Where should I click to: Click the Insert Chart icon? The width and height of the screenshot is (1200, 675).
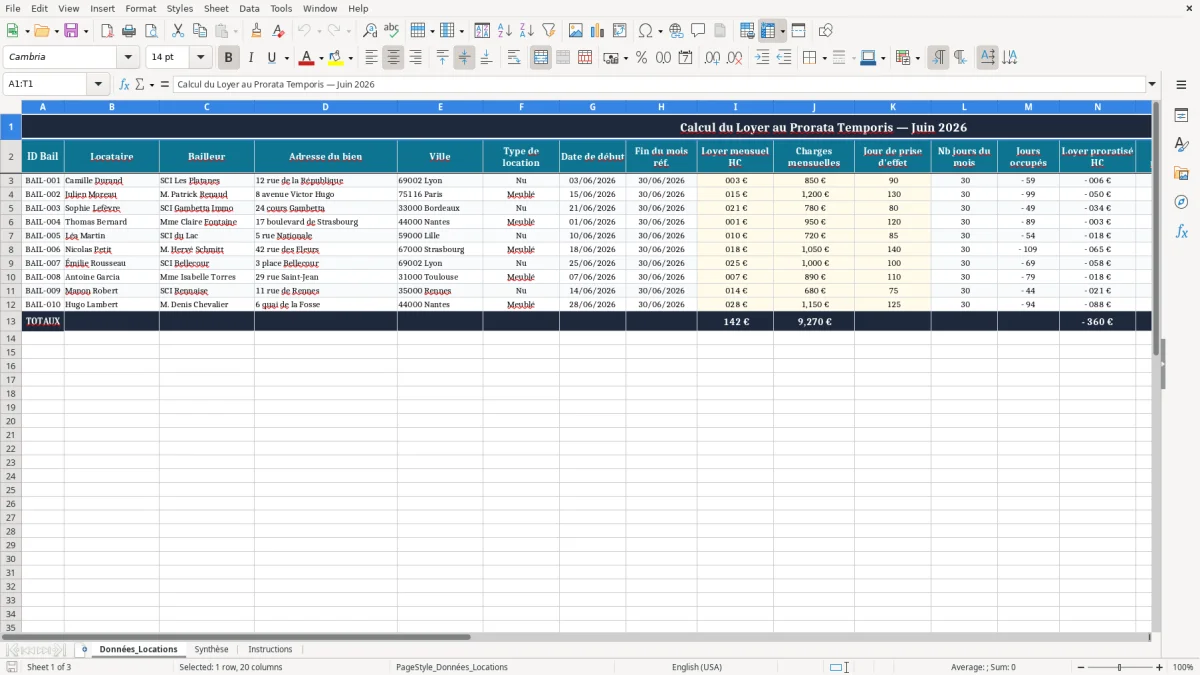[x=598, y=31]
